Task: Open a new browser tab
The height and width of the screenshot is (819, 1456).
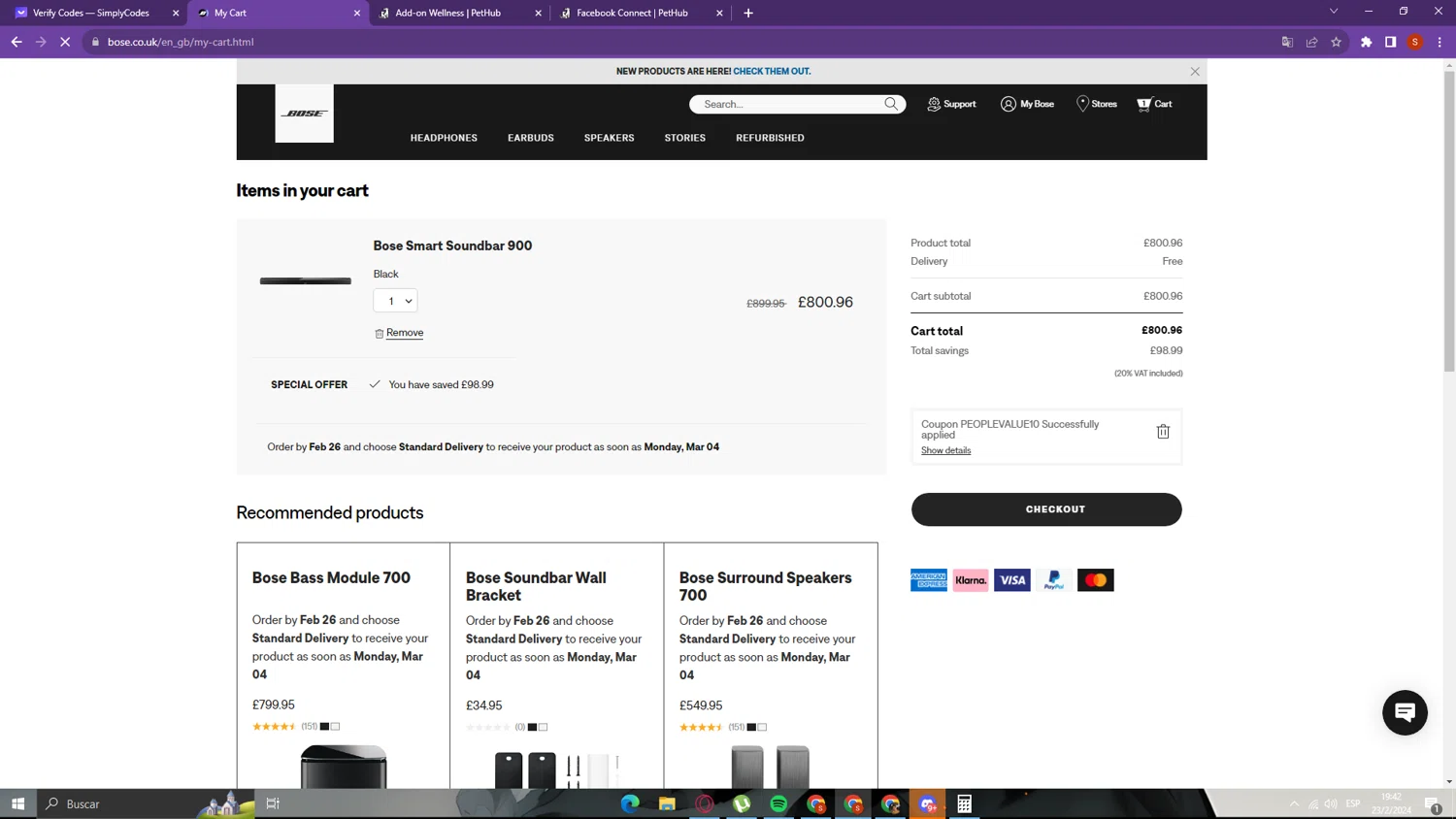Action: [748, 13]
